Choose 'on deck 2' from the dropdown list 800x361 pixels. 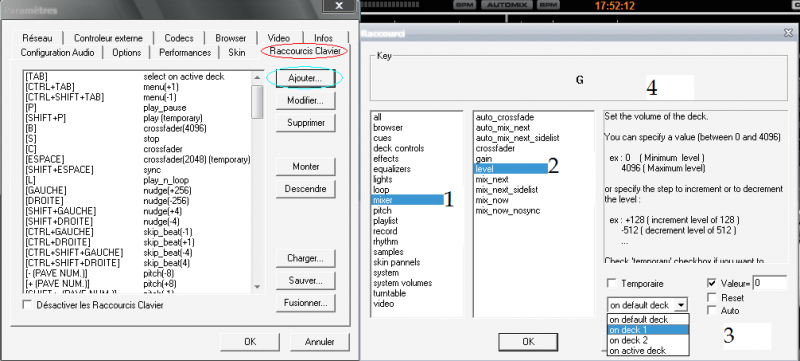pyautogui.click(x=648, y=340)
